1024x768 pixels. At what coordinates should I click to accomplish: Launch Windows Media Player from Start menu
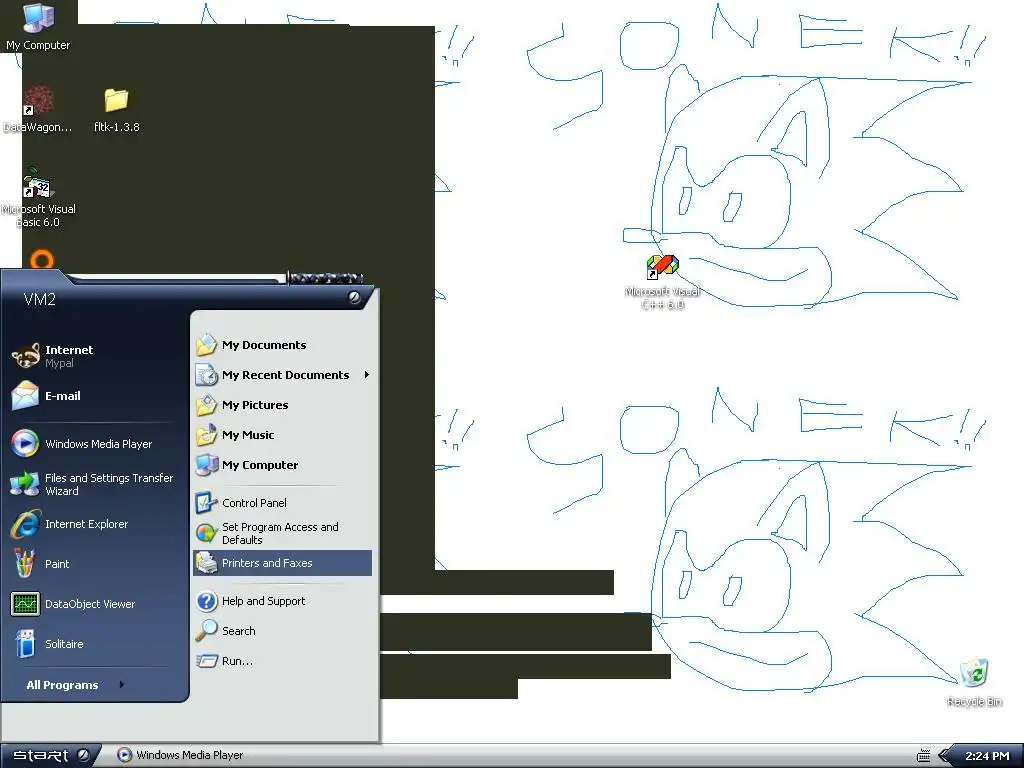point(93,443)
